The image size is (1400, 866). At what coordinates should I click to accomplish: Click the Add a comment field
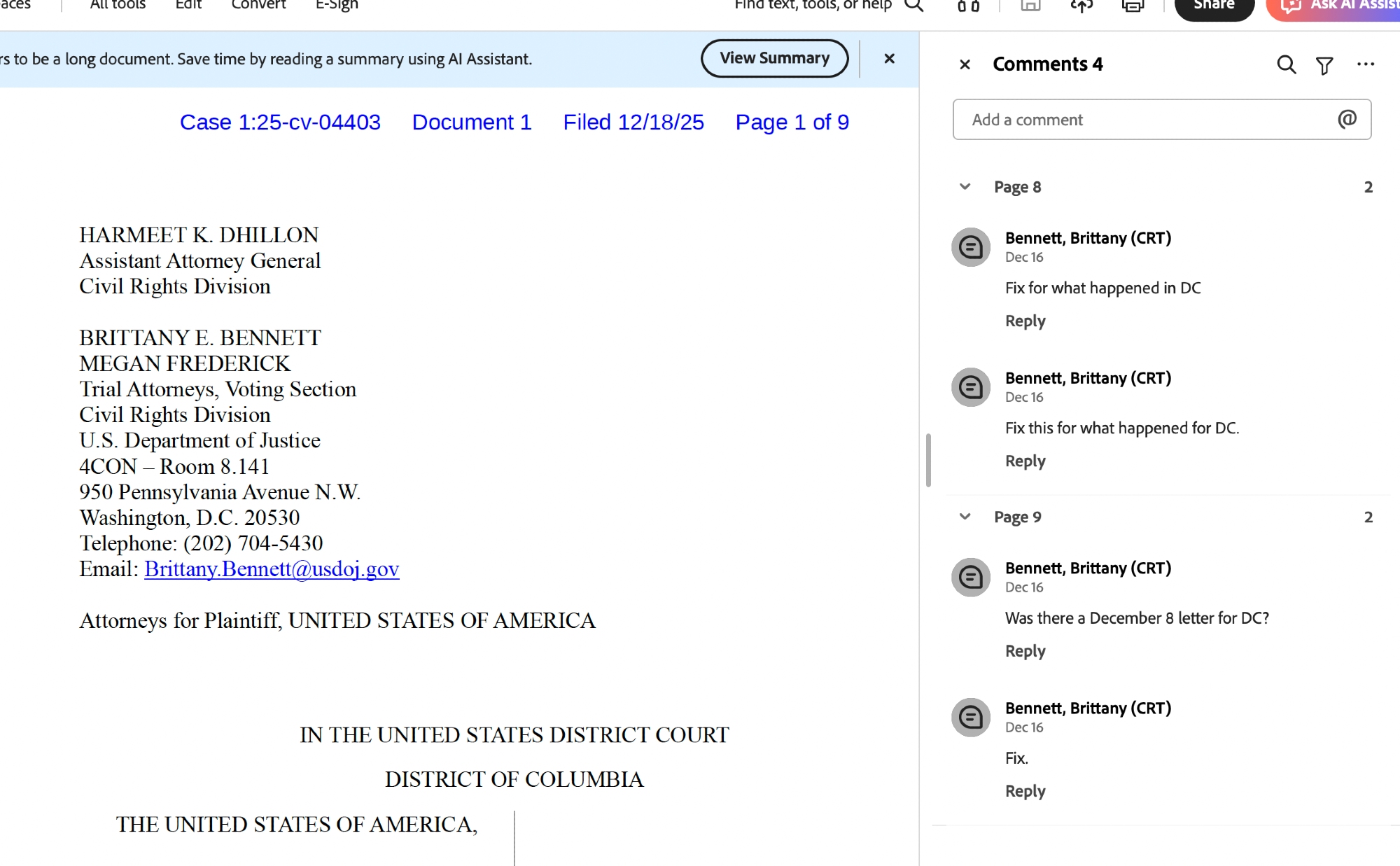click(x=1148, y=120)
